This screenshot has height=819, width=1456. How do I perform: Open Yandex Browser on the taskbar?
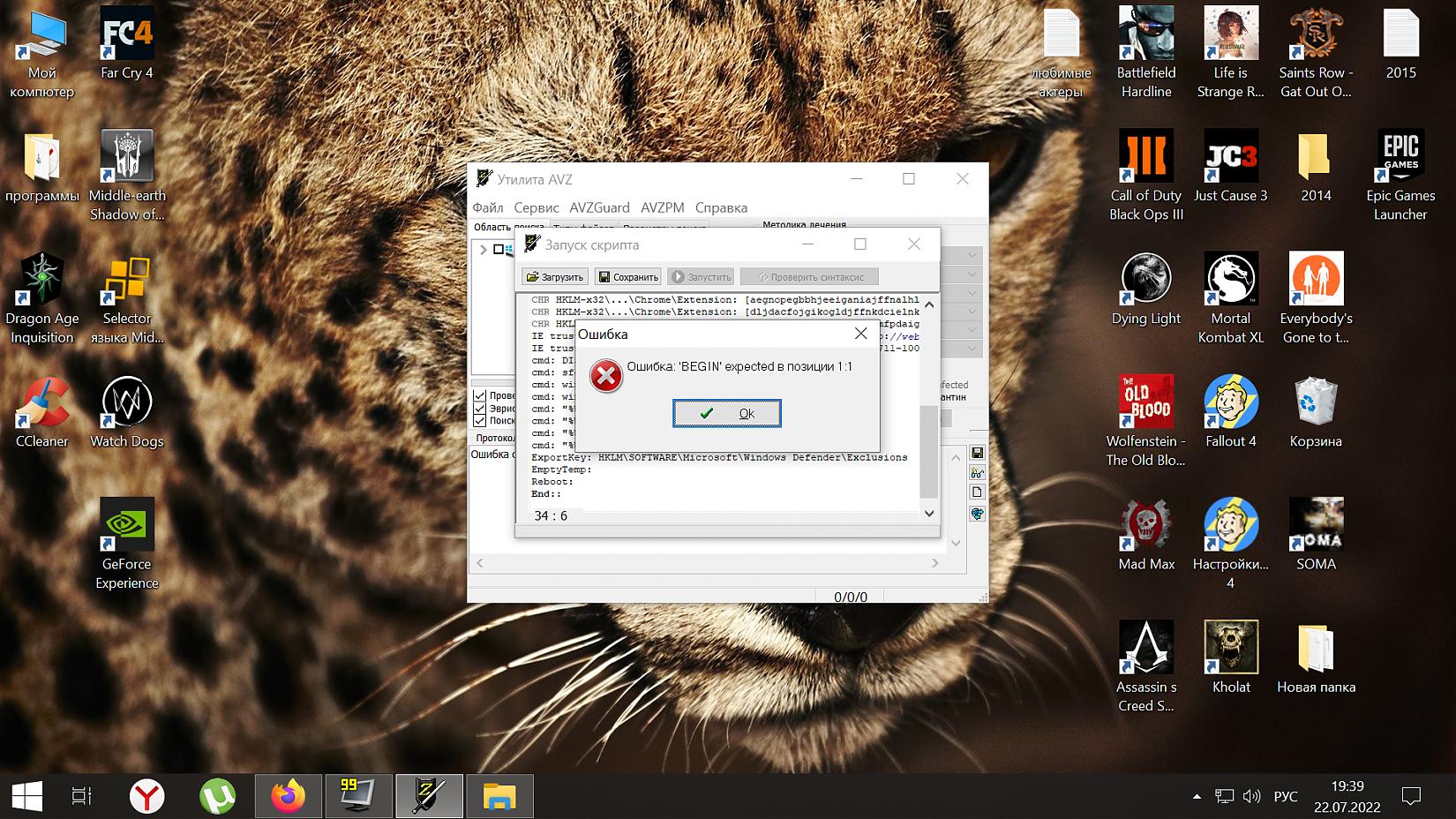click(x=146, y=797)
